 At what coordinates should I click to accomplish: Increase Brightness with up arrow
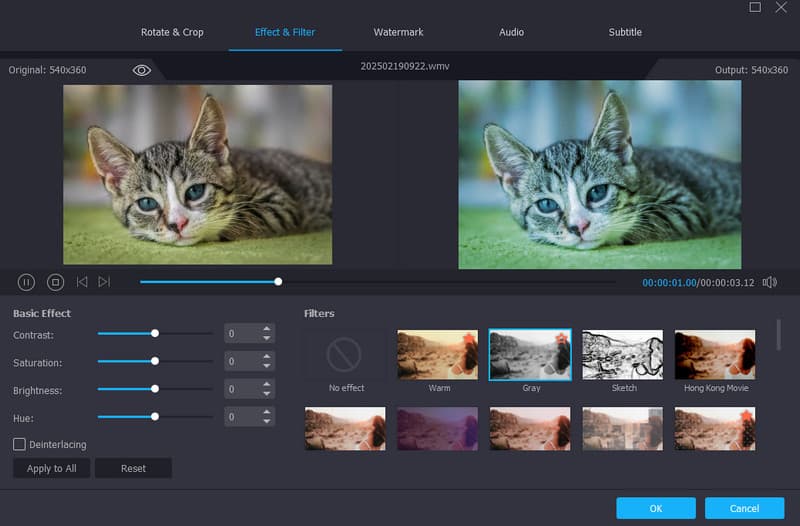[266, 384]
